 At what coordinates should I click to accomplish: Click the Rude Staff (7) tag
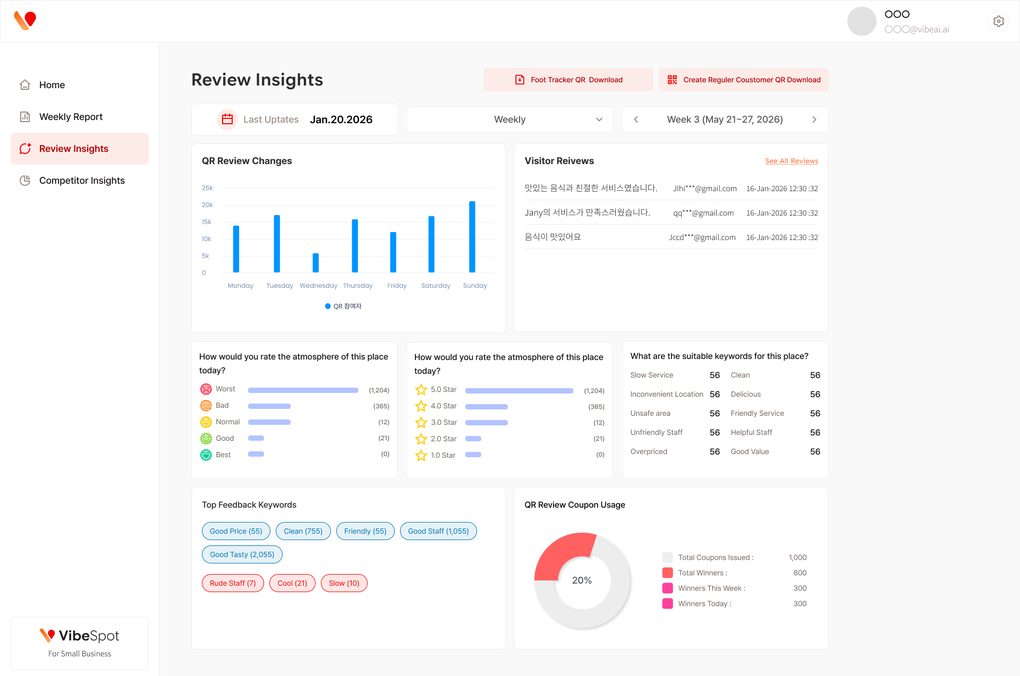click(x=232, y=583)
